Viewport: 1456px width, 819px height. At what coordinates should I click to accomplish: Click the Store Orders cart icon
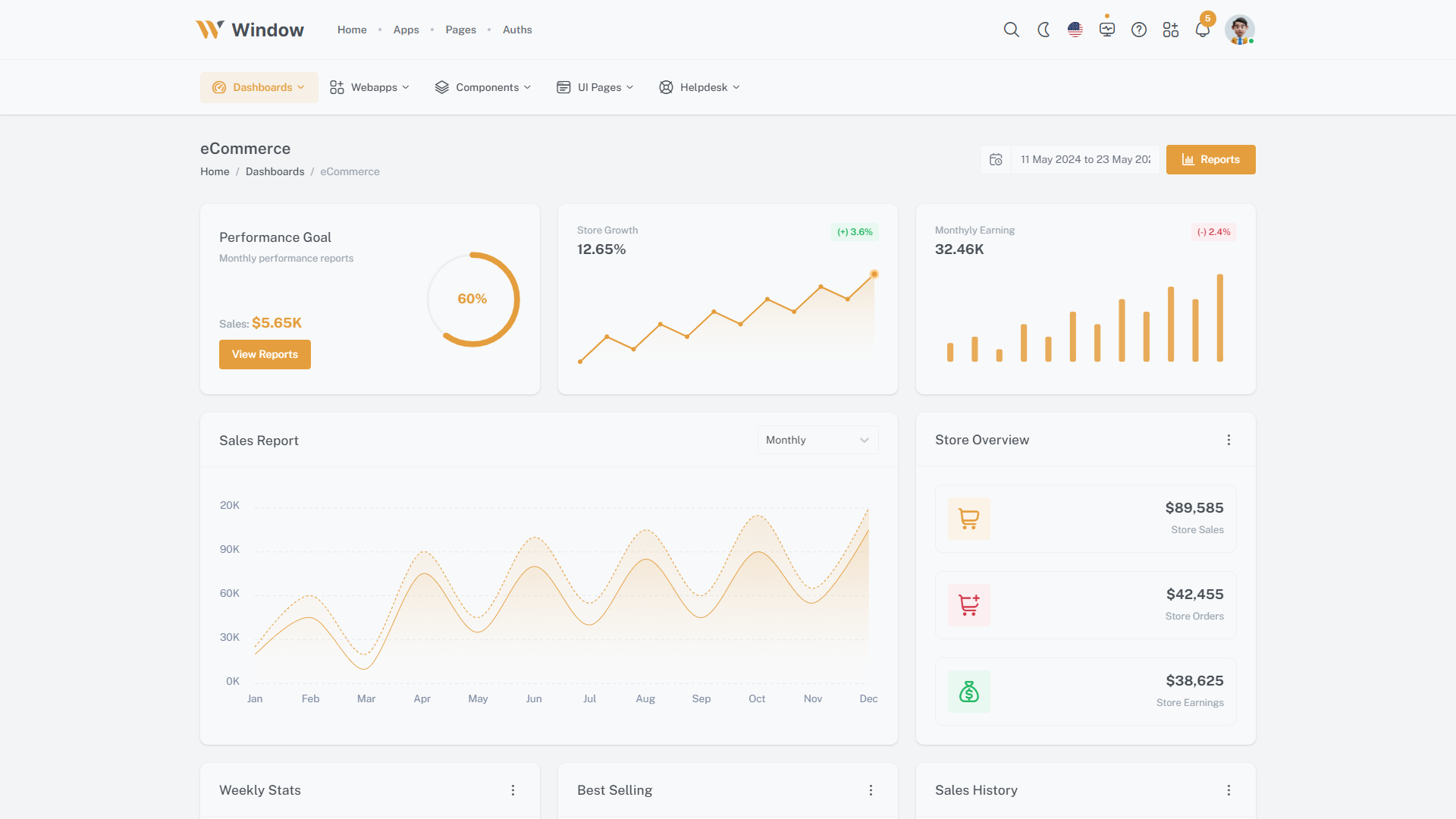(x=968, y=605)
